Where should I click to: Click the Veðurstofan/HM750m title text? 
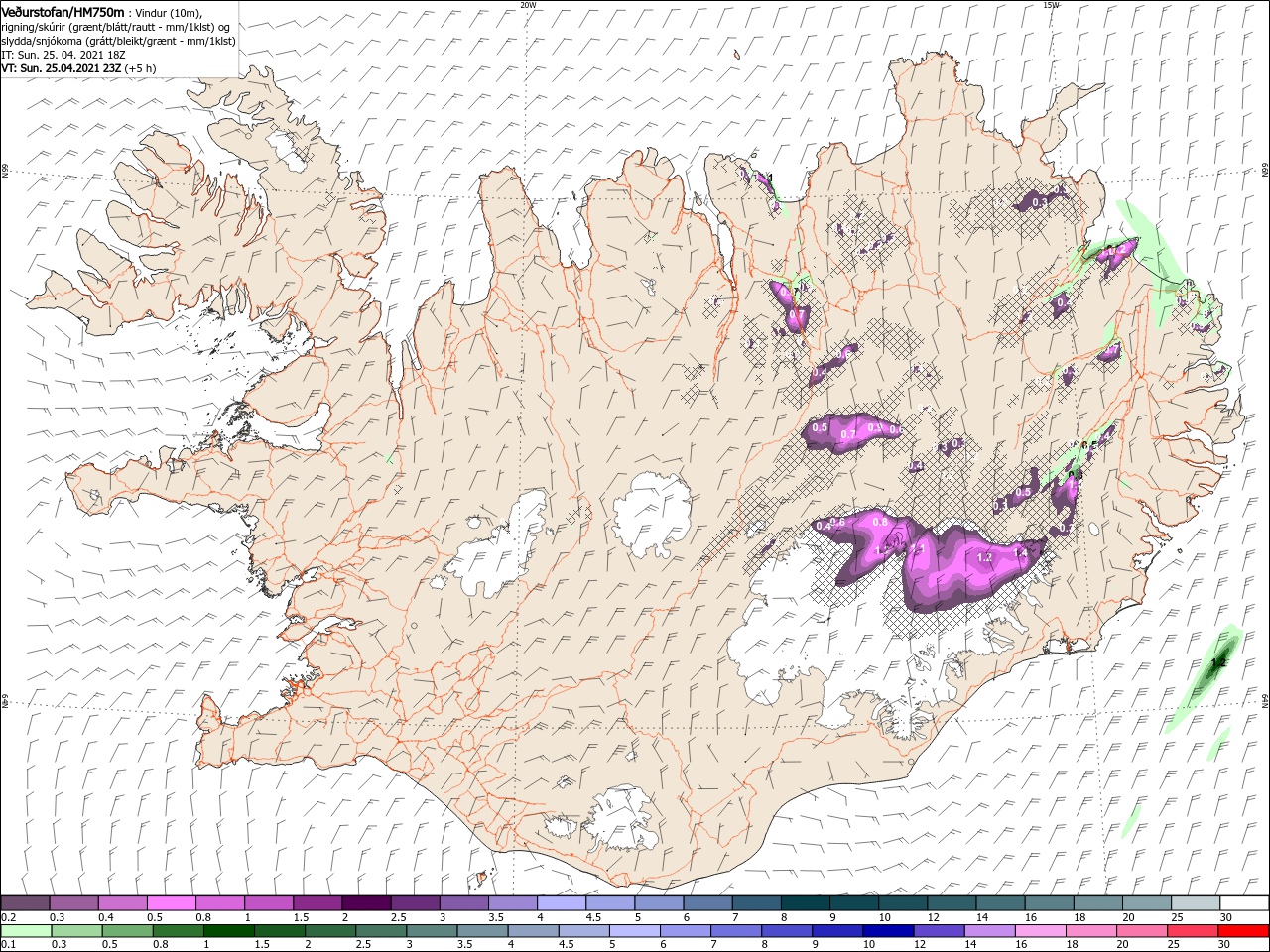63,12
